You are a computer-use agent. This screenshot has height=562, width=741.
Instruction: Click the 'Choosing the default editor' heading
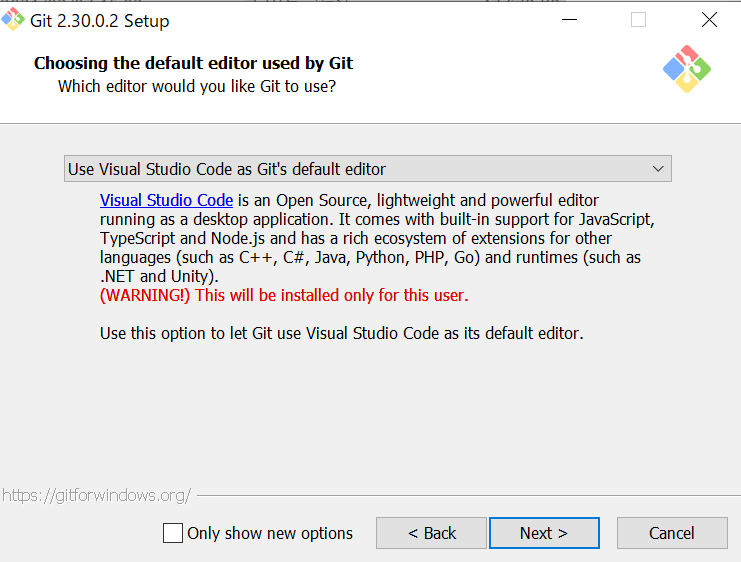pos(193,63)
